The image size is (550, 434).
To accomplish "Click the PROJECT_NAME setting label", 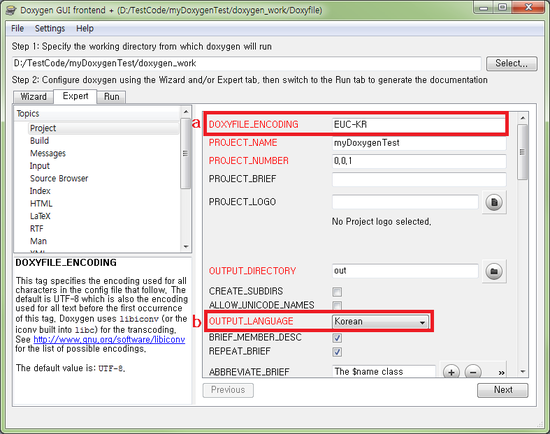I will point(243,143).
